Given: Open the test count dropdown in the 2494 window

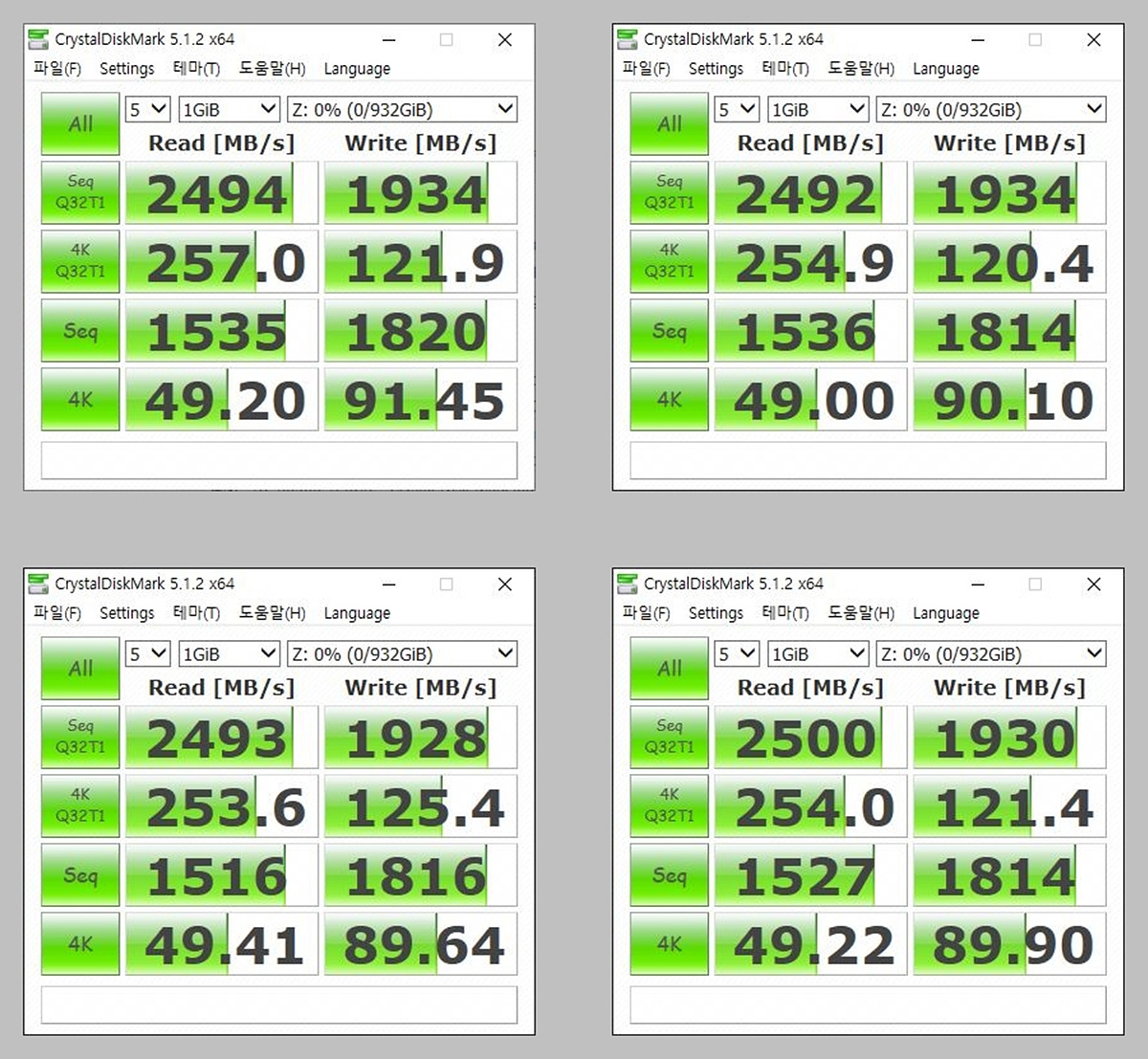Looking at the screenshot, I should [x=148, y=109].
